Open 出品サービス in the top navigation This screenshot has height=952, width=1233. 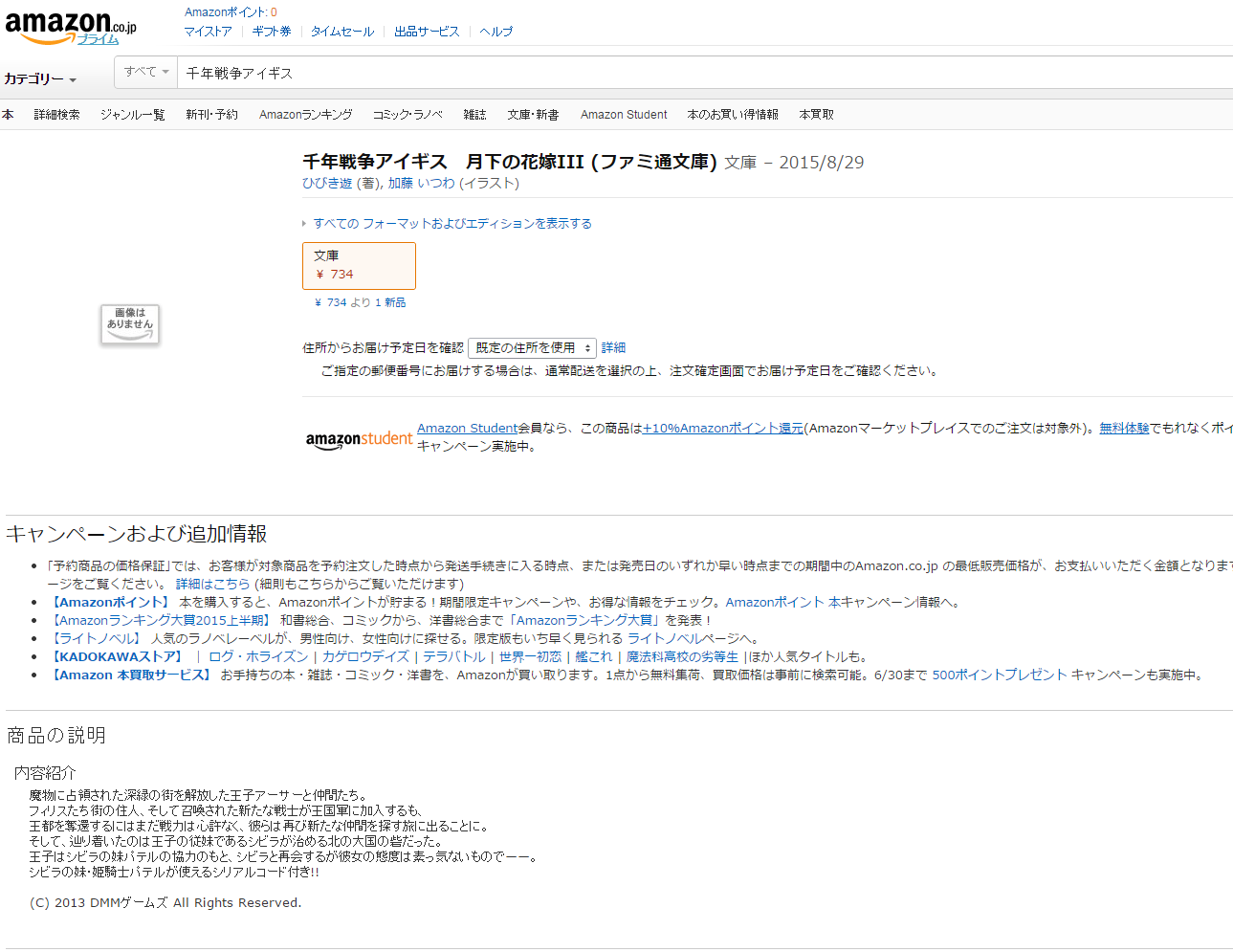click(x=427, y=32)
